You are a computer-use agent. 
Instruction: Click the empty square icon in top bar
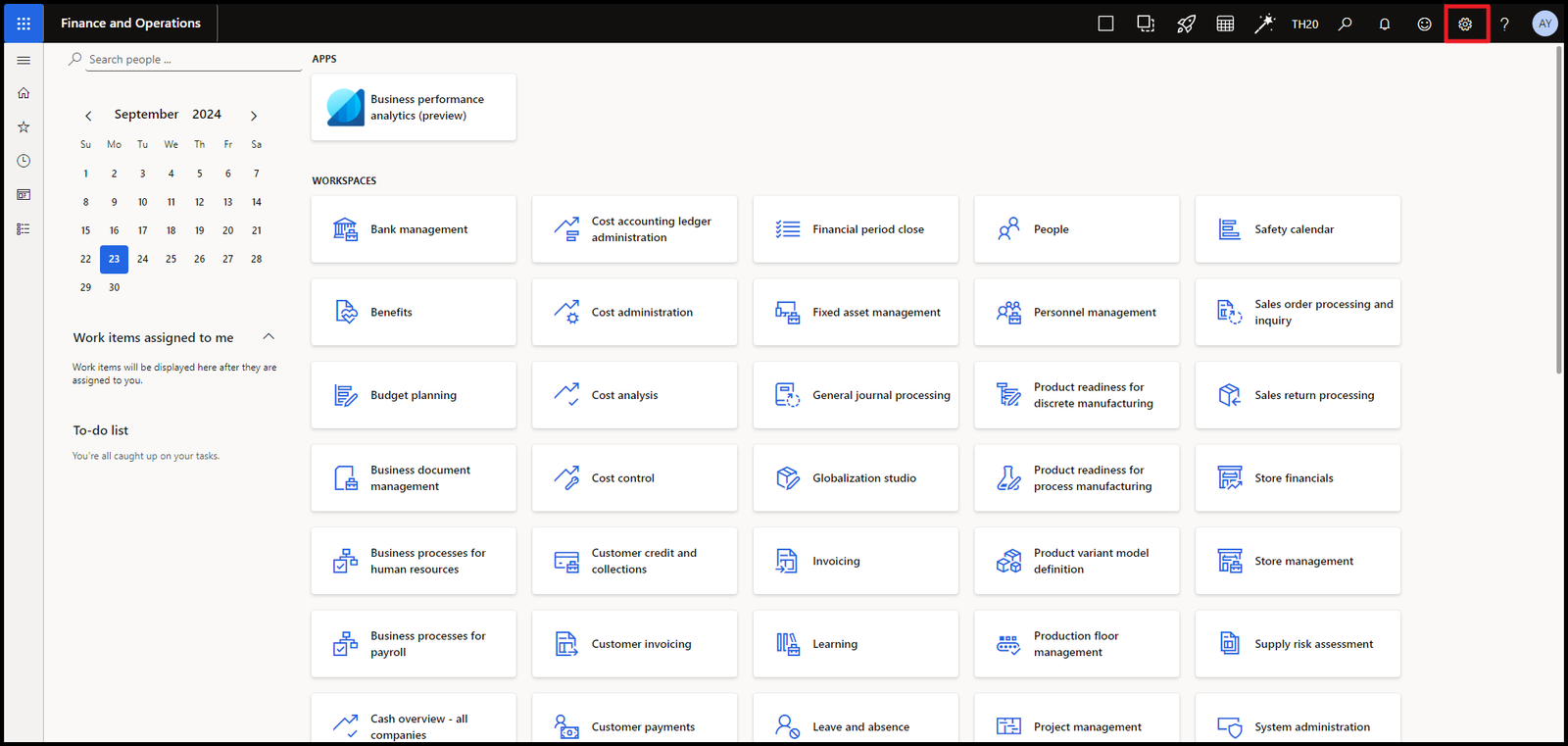tap(1105, 24)
